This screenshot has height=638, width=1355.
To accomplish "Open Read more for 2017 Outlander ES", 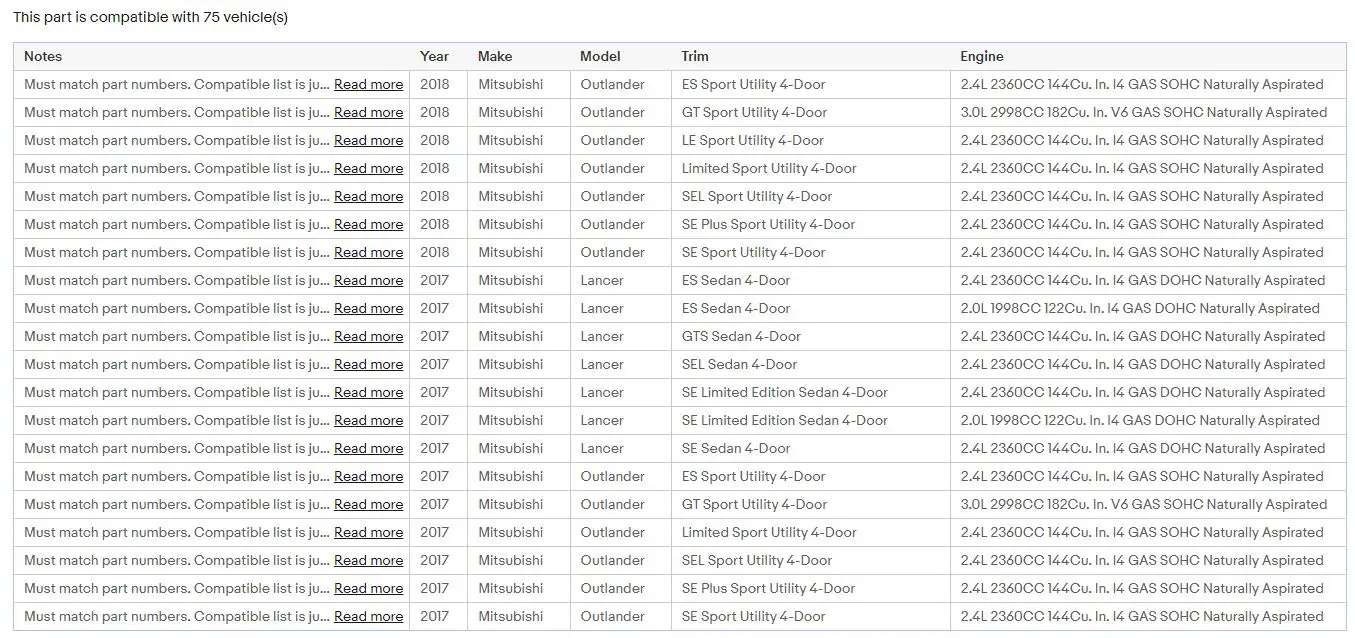I will pos(368,477).
